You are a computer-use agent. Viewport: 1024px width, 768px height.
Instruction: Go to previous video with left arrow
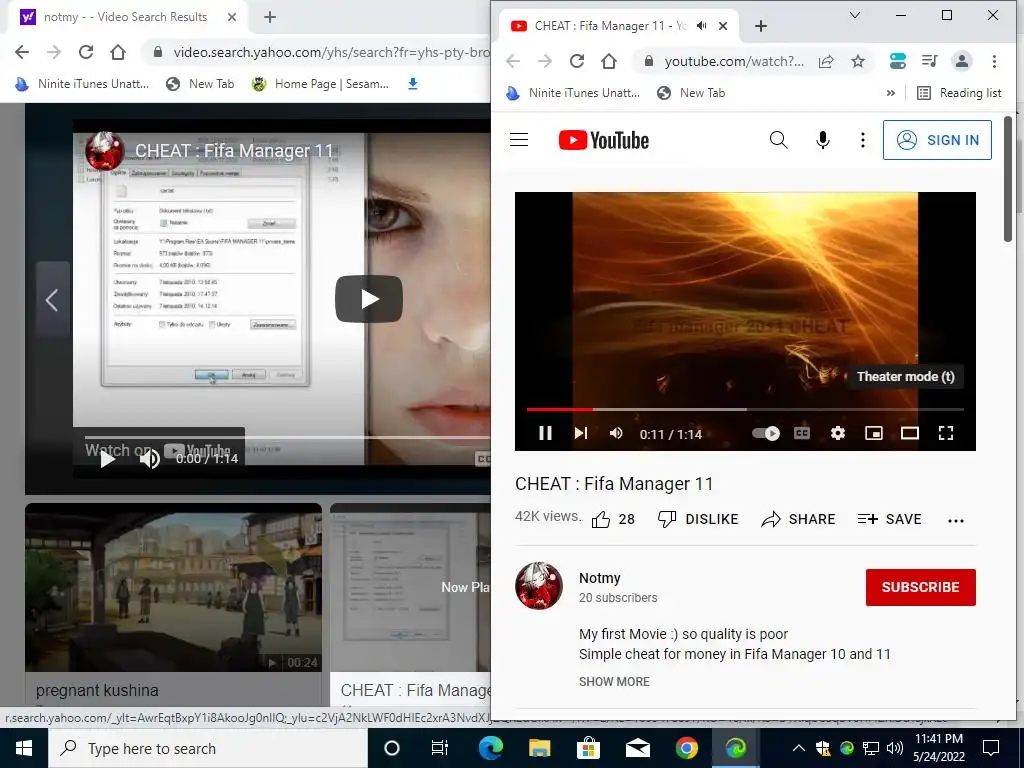tap(52, 300)
